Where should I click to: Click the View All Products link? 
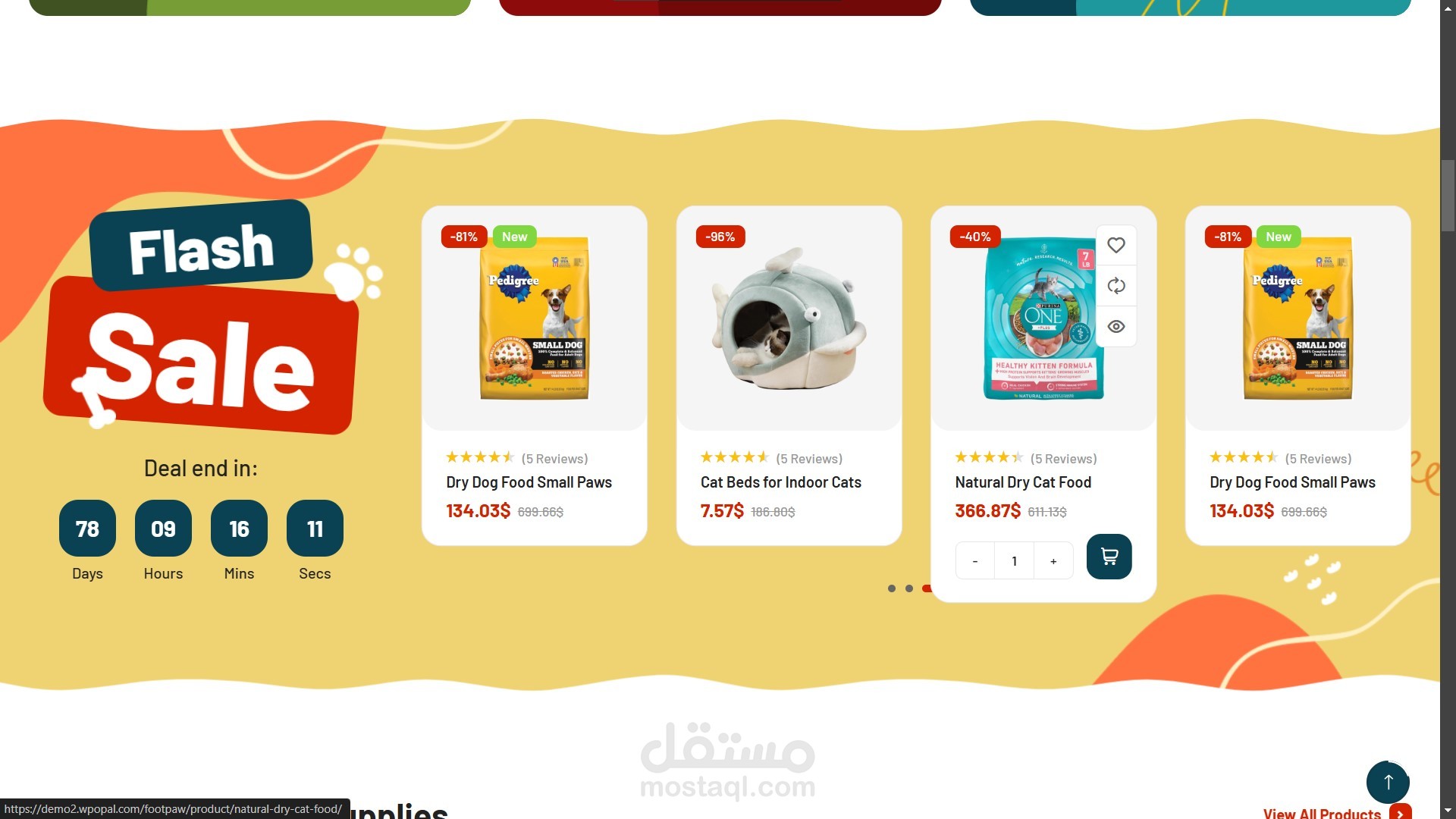(x=1322, y=813)
